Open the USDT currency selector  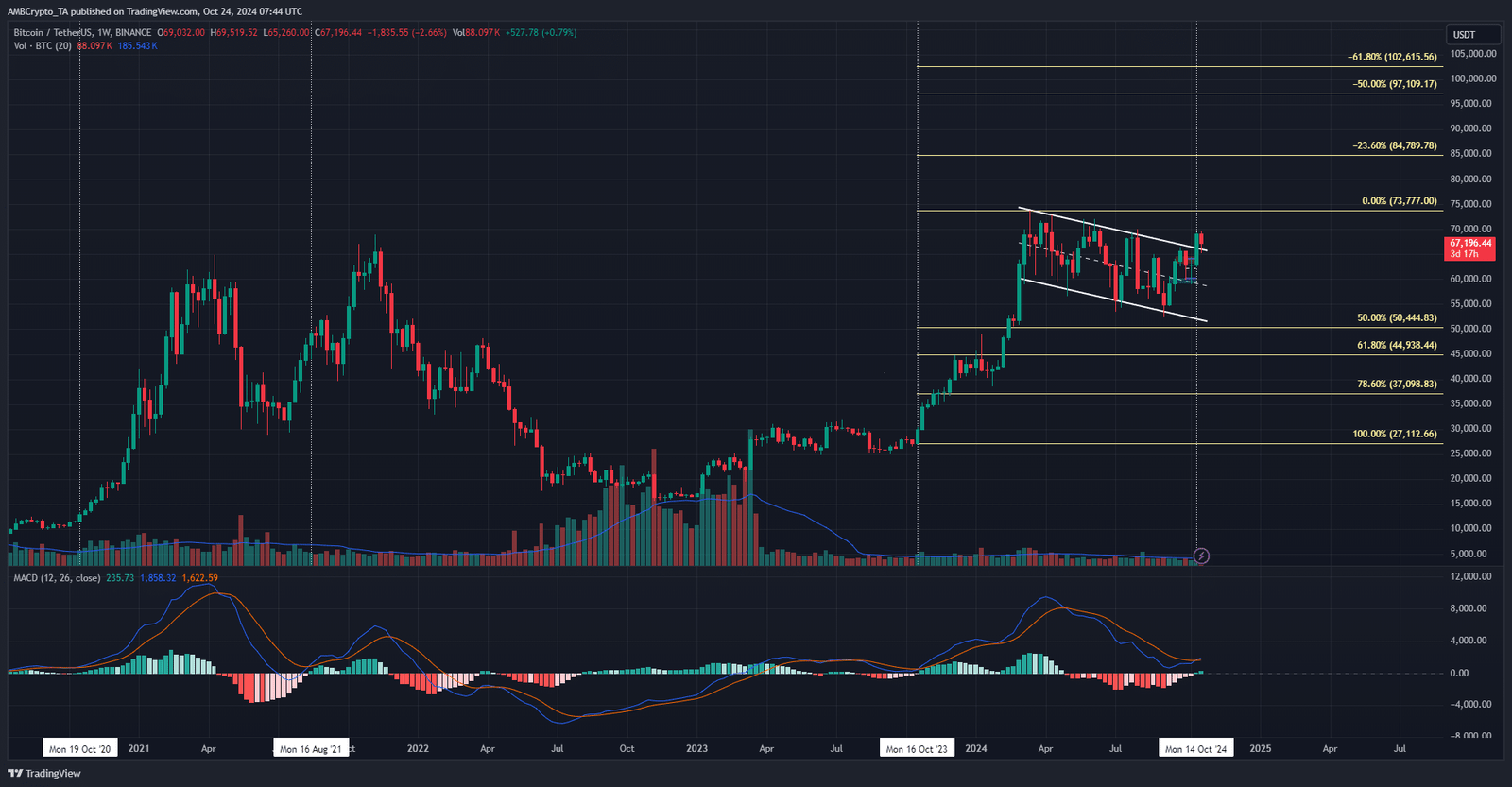point(1473,35)
